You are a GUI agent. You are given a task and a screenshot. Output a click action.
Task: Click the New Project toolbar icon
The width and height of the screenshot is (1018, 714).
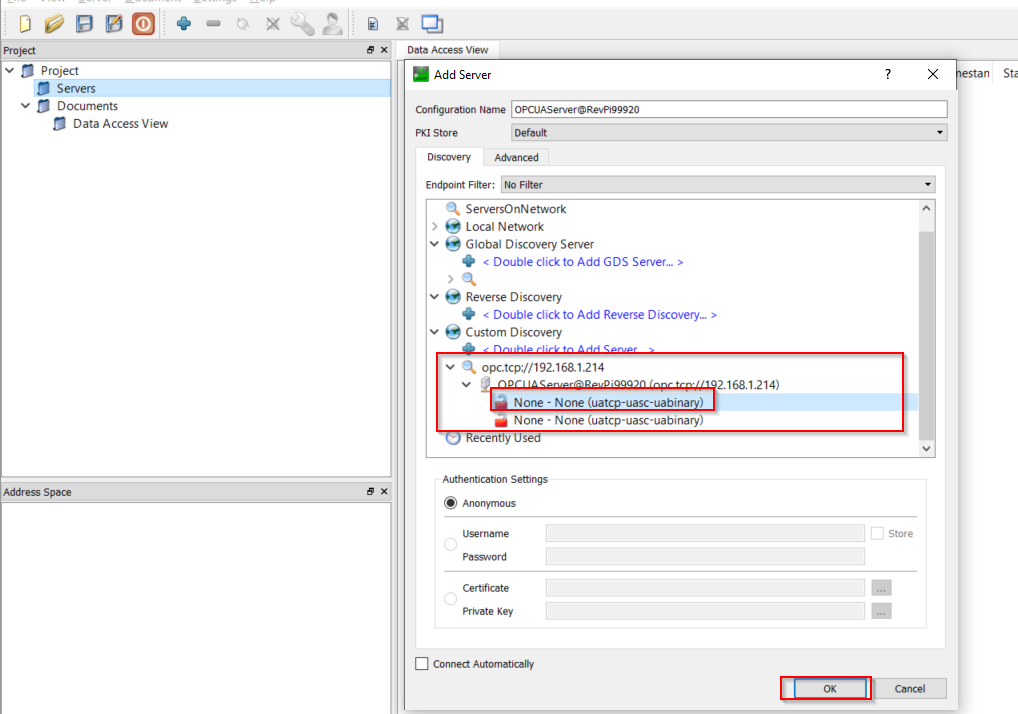click(x=25, y=24)
